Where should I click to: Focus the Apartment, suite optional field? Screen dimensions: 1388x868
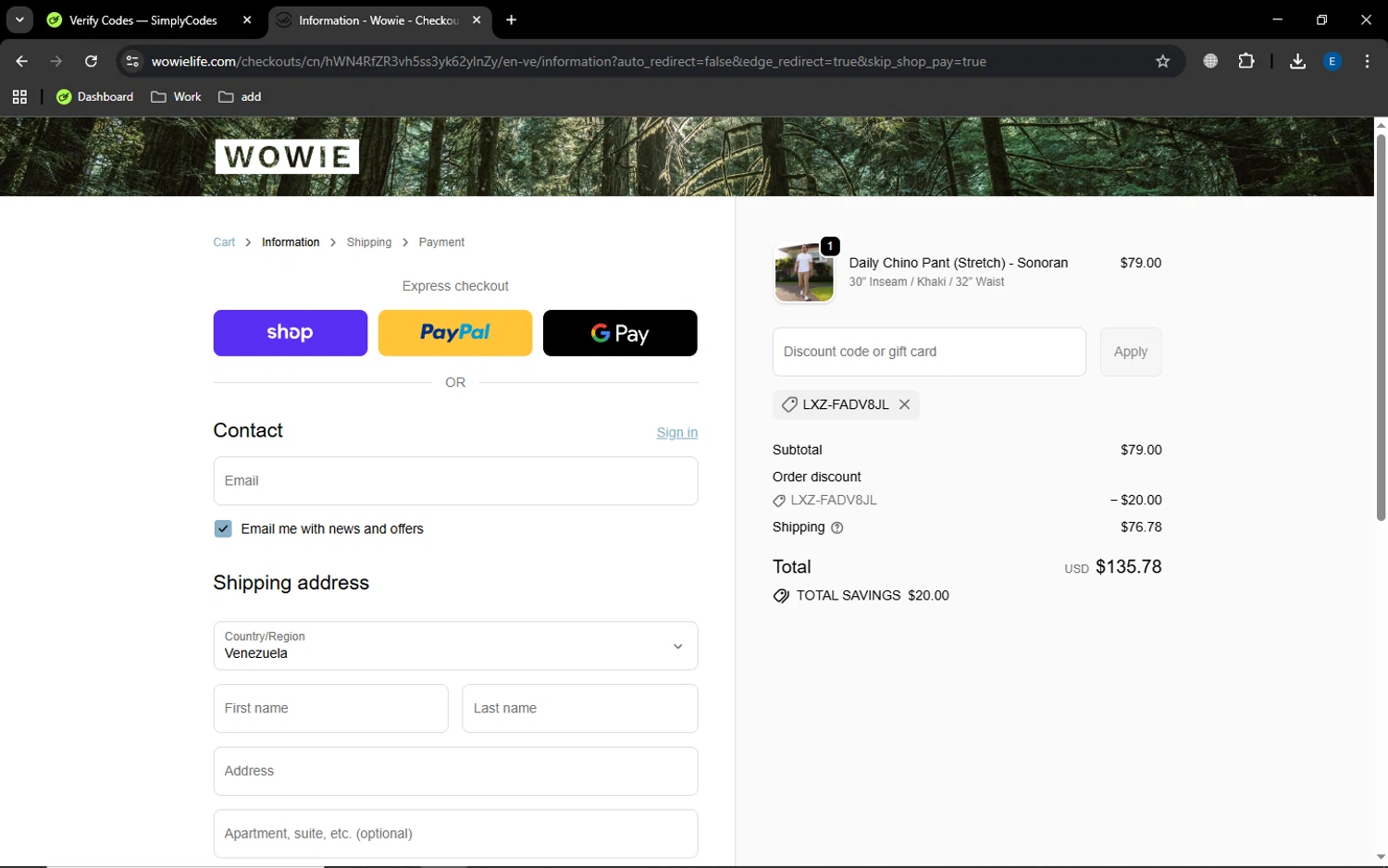click(455, 834)
